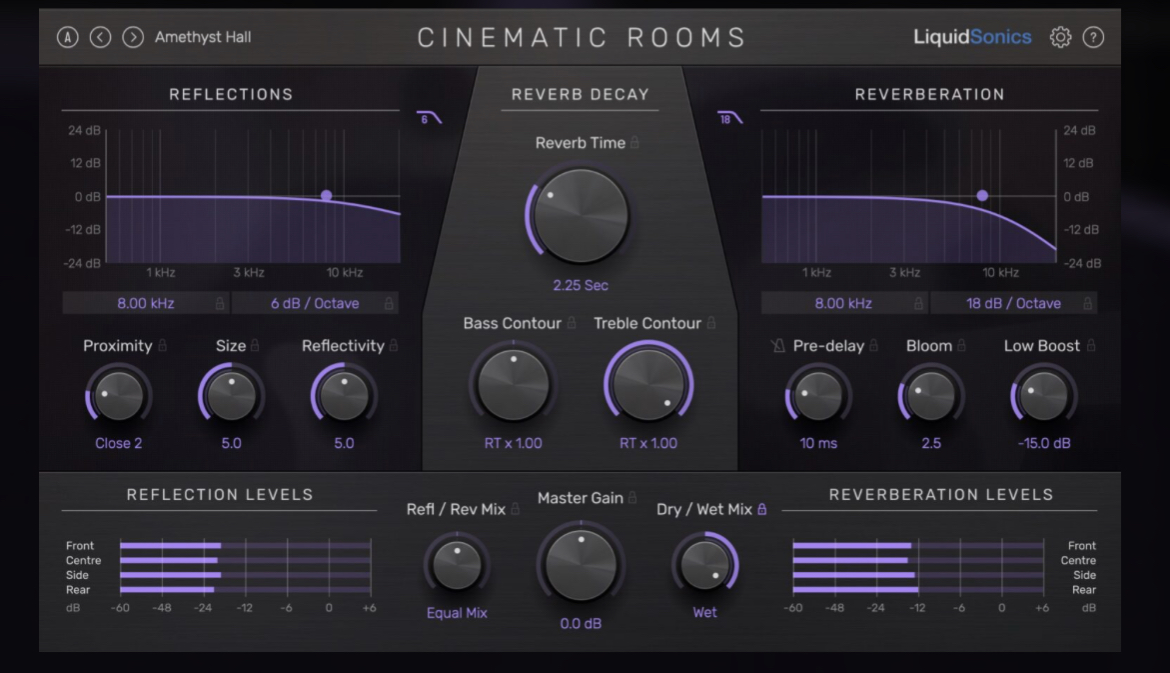Screen dimensions: 1170x673
Task: Click the Reflection Levels Front meter bar
Action: [245, 545]
